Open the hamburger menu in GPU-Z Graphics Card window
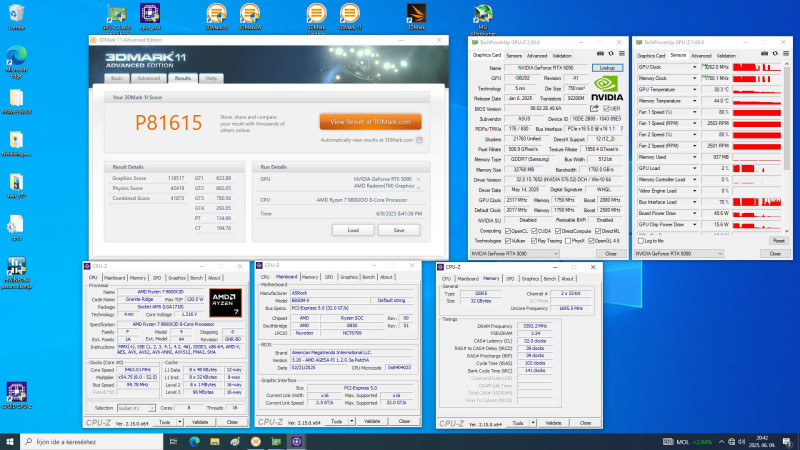 [x=621, y=54]
